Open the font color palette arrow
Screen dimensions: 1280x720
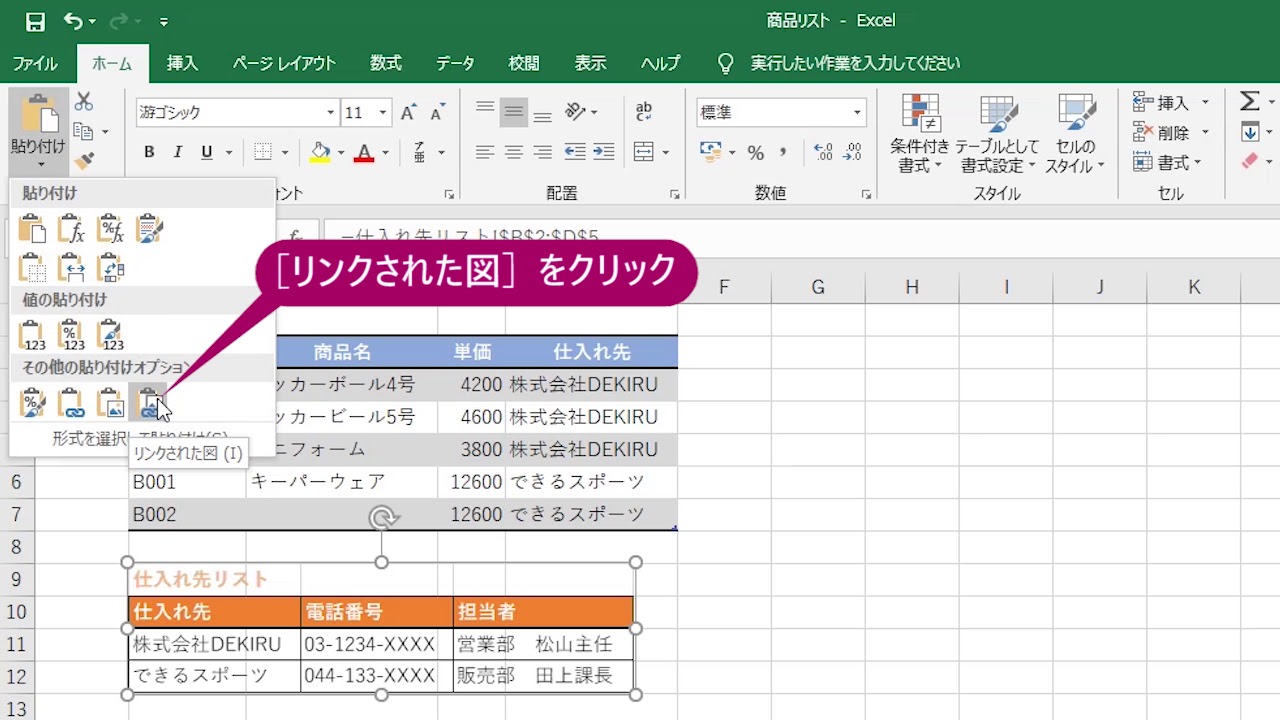coord(385,153)
